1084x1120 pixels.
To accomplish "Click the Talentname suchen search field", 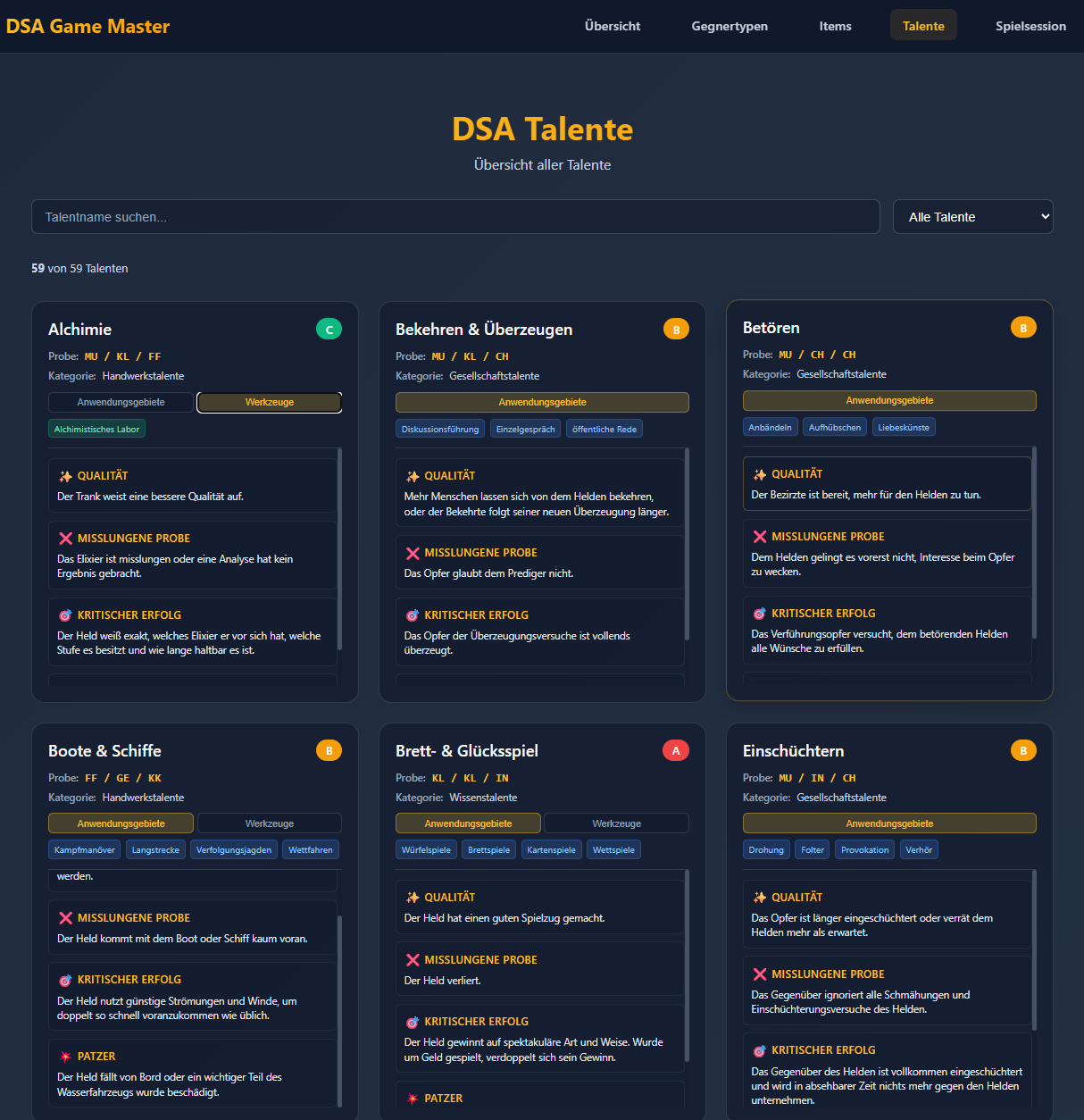I will pos(455,217).
